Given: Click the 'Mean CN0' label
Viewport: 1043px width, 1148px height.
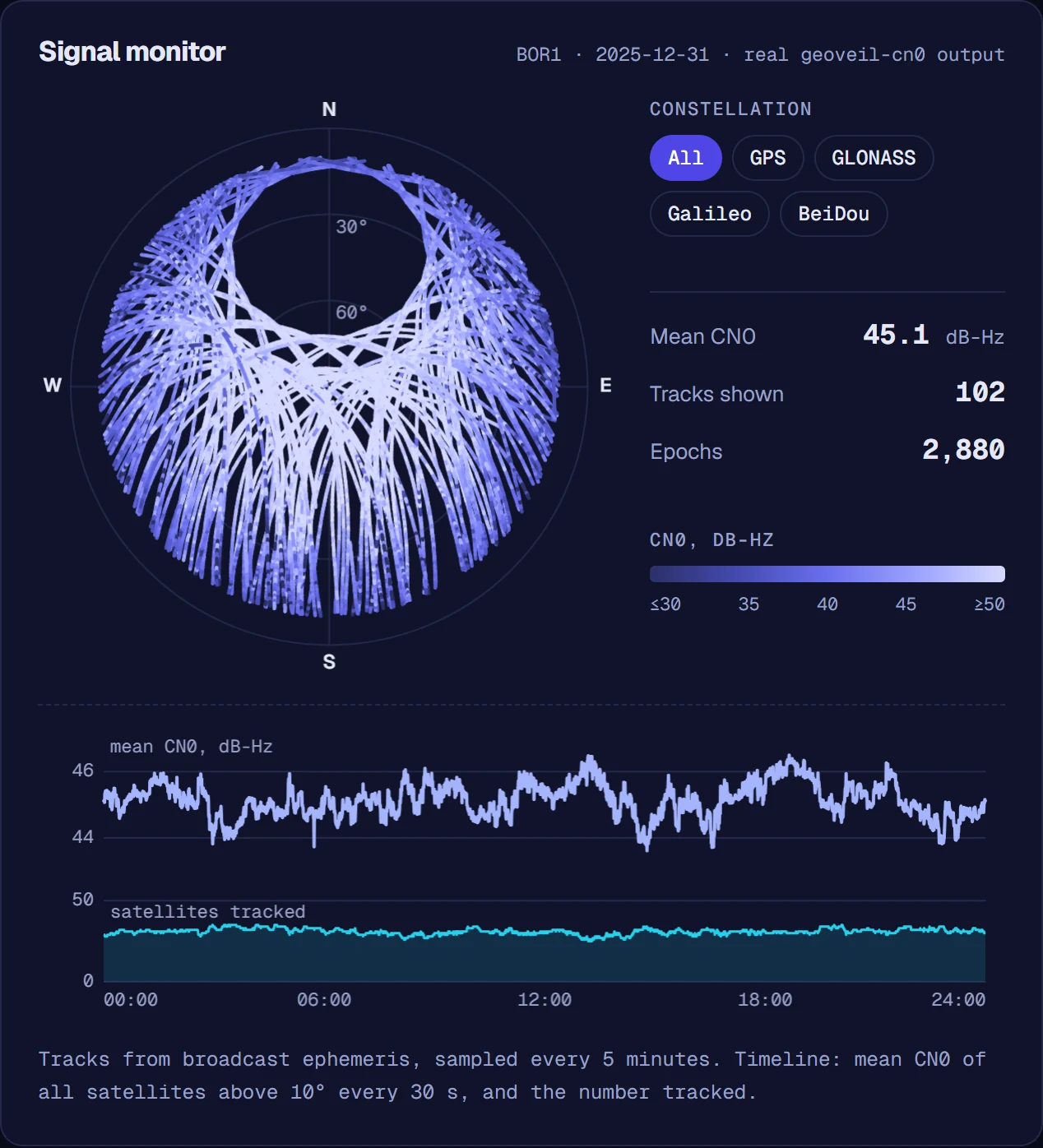Looking at the screenshot, I should pyautogui.click(x=702, y=336).
